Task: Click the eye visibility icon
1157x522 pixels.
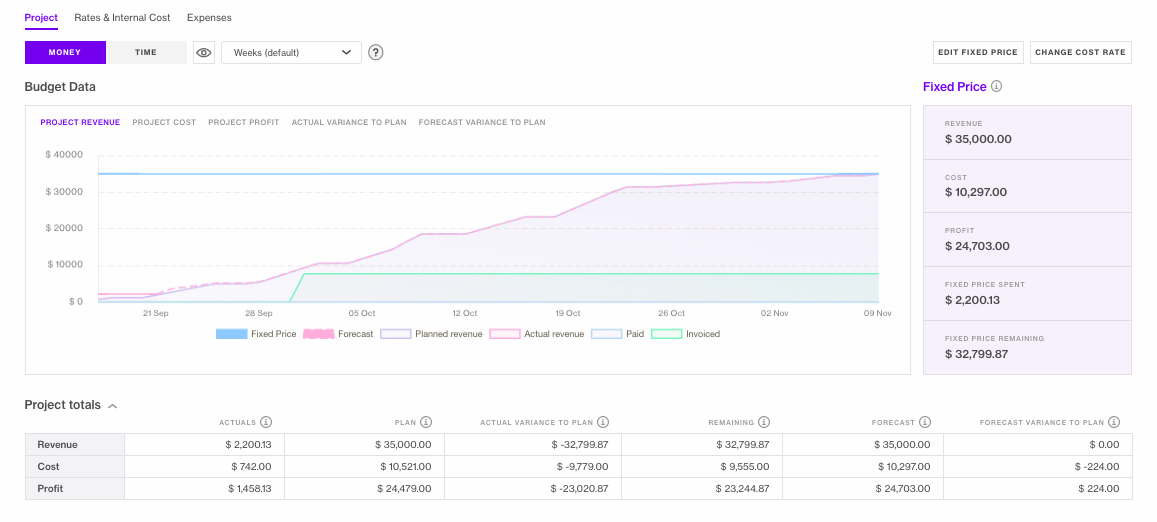Action: (x=204, y=52)
